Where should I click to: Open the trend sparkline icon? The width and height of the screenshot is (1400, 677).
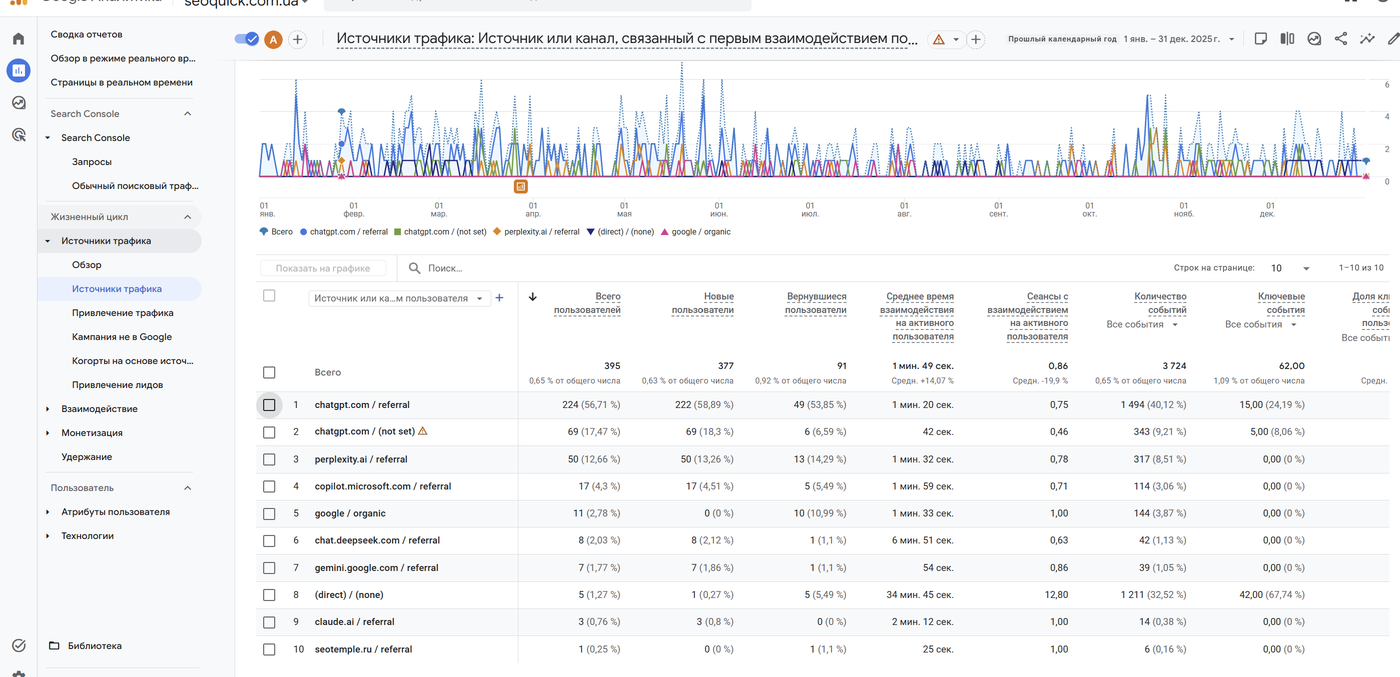[x=1367, y=39]
